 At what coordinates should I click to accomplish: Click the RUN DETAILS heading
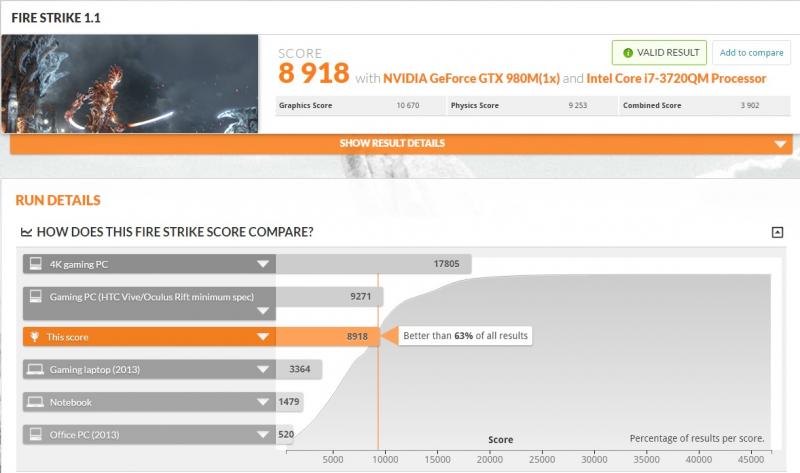click(58, 201)
